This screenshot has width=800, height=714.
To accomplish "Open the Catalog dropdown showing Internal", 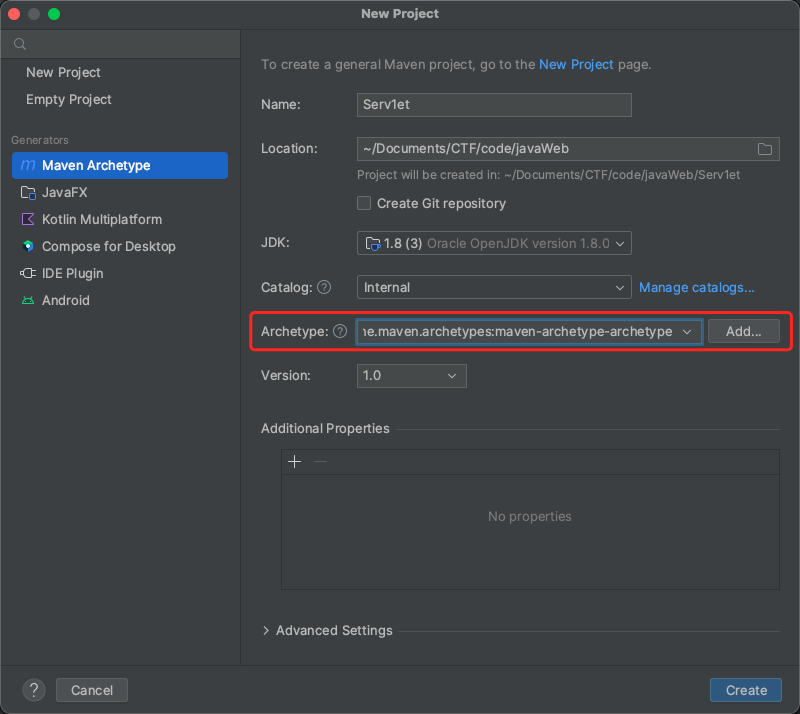I will (494, 288).
